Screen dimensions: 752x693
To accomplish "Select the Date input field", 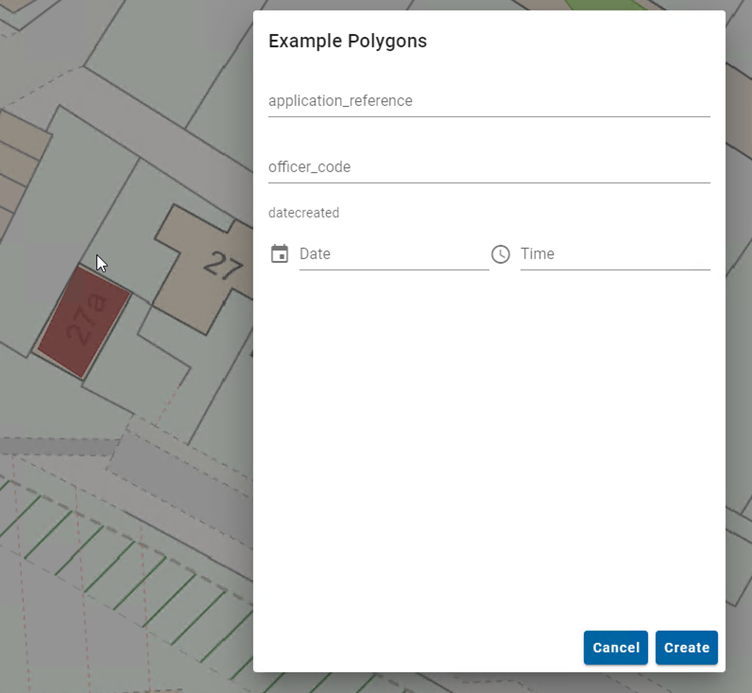I will [x=394, y=254].
